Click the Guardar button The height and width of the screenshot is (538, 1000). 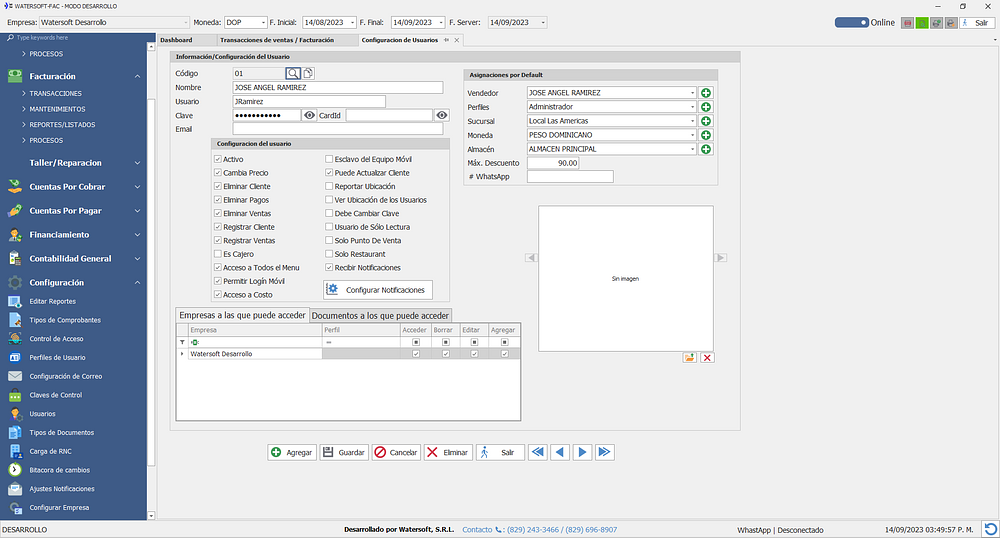(x=344, y=452)
